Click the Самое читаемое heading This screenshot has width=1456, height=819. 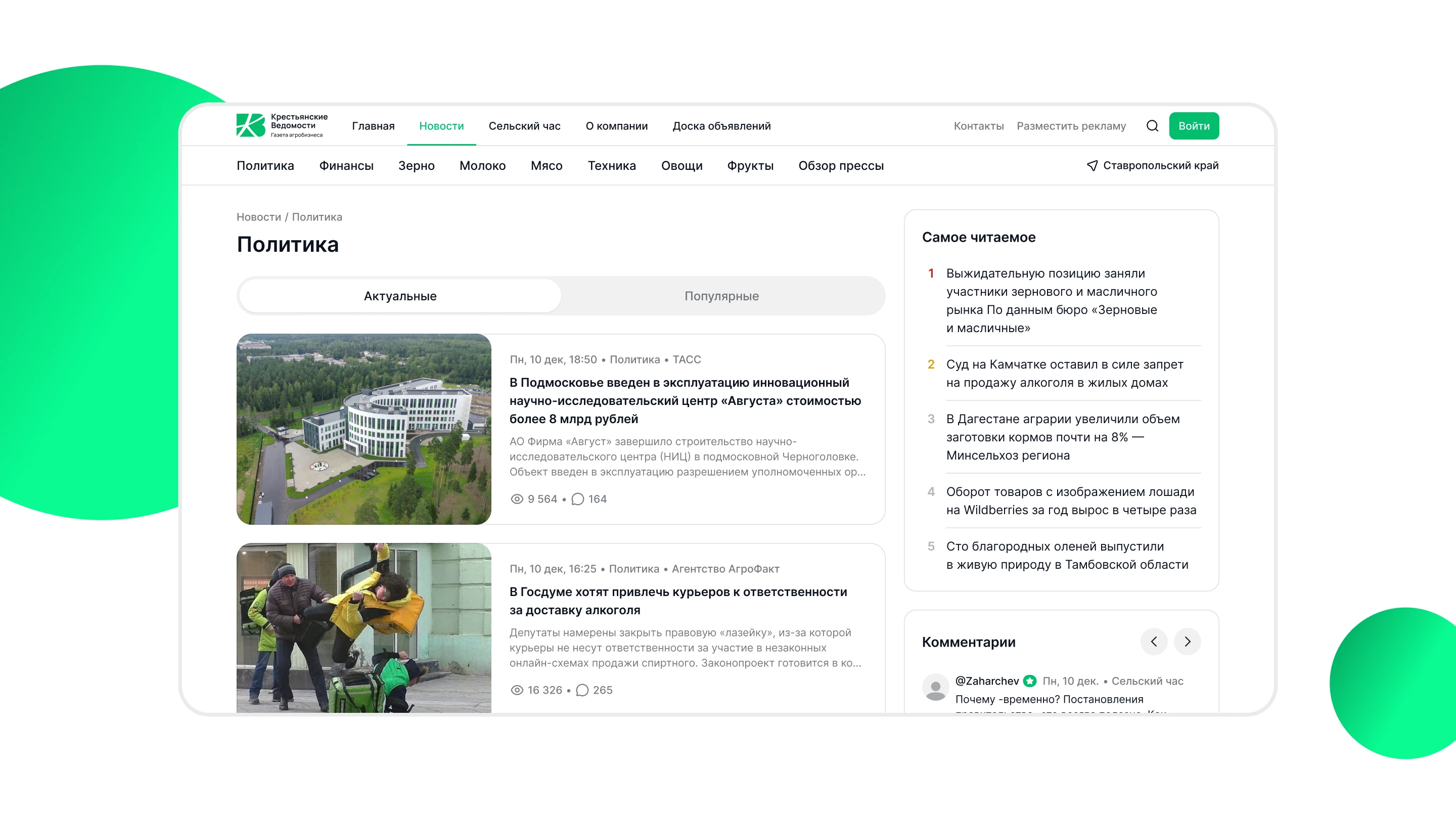coord(979,238)
